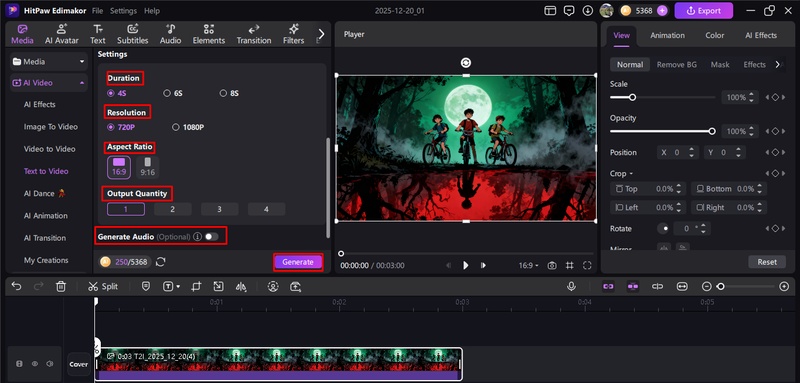Select the 6S duration option
Viewport: 800px width, 383px height.
coord(173,93)
